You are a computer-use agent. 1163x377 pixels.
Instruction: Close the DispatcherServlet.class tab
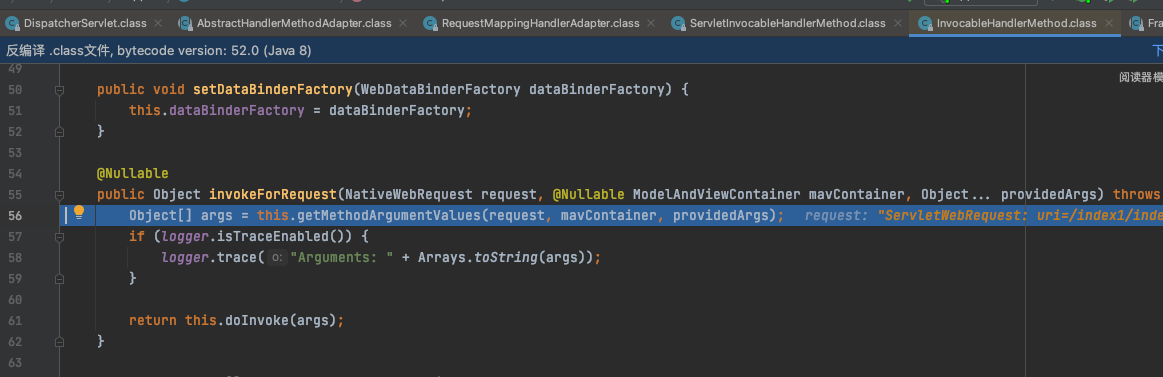click(x=158, y=23)
